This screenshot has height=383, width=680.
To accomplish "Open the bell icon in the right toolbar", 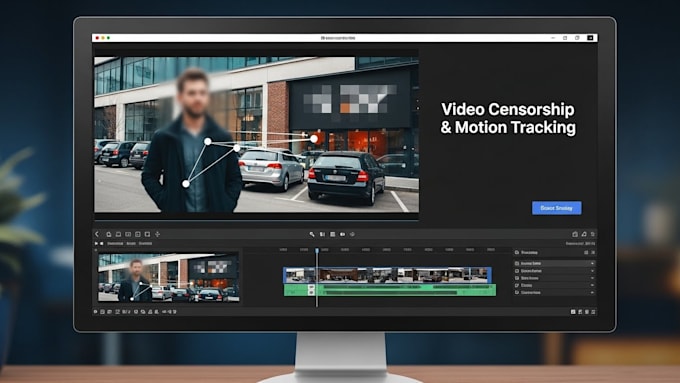I will 584,234.
